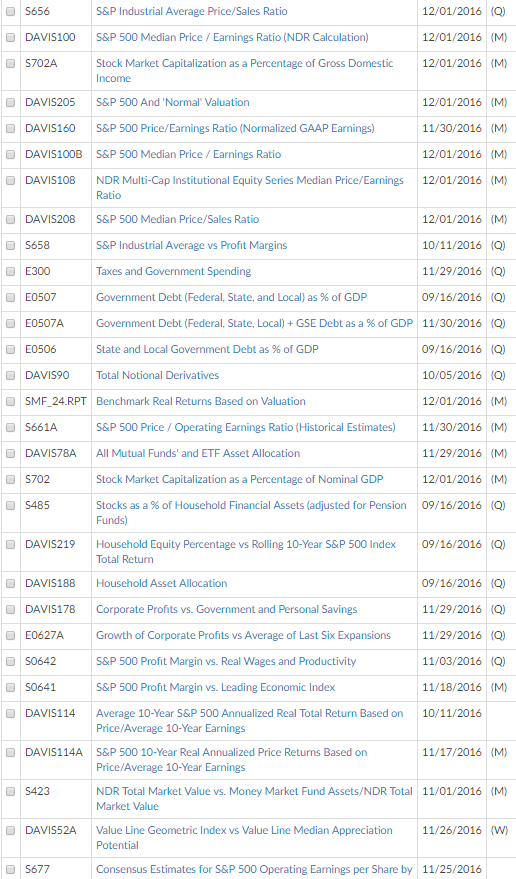This screenshot has width=516, height=879.
Task: Open Household Asset Allocation link
Action: pos(162,584)
